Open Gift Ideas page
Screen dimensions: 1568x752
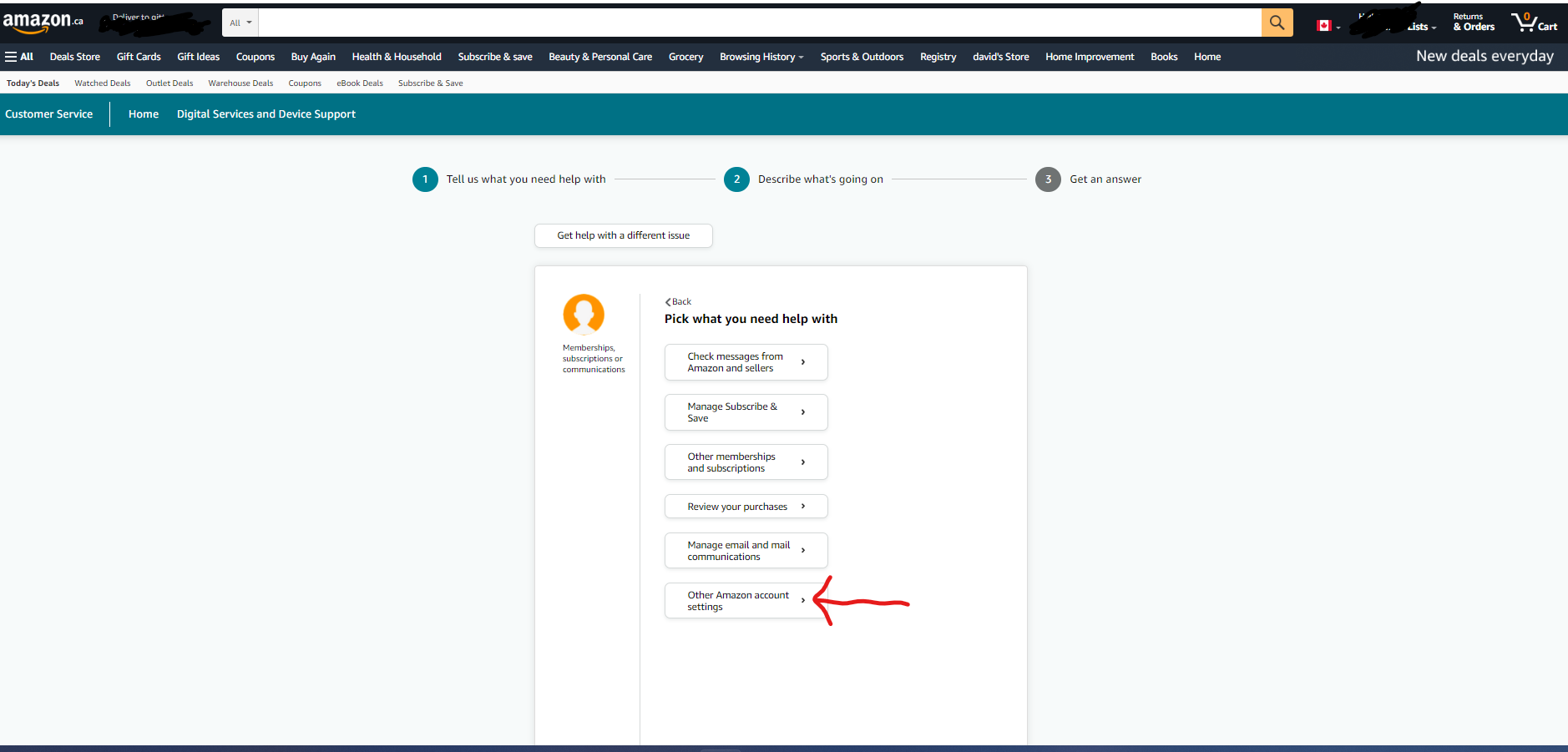point(199,57)
